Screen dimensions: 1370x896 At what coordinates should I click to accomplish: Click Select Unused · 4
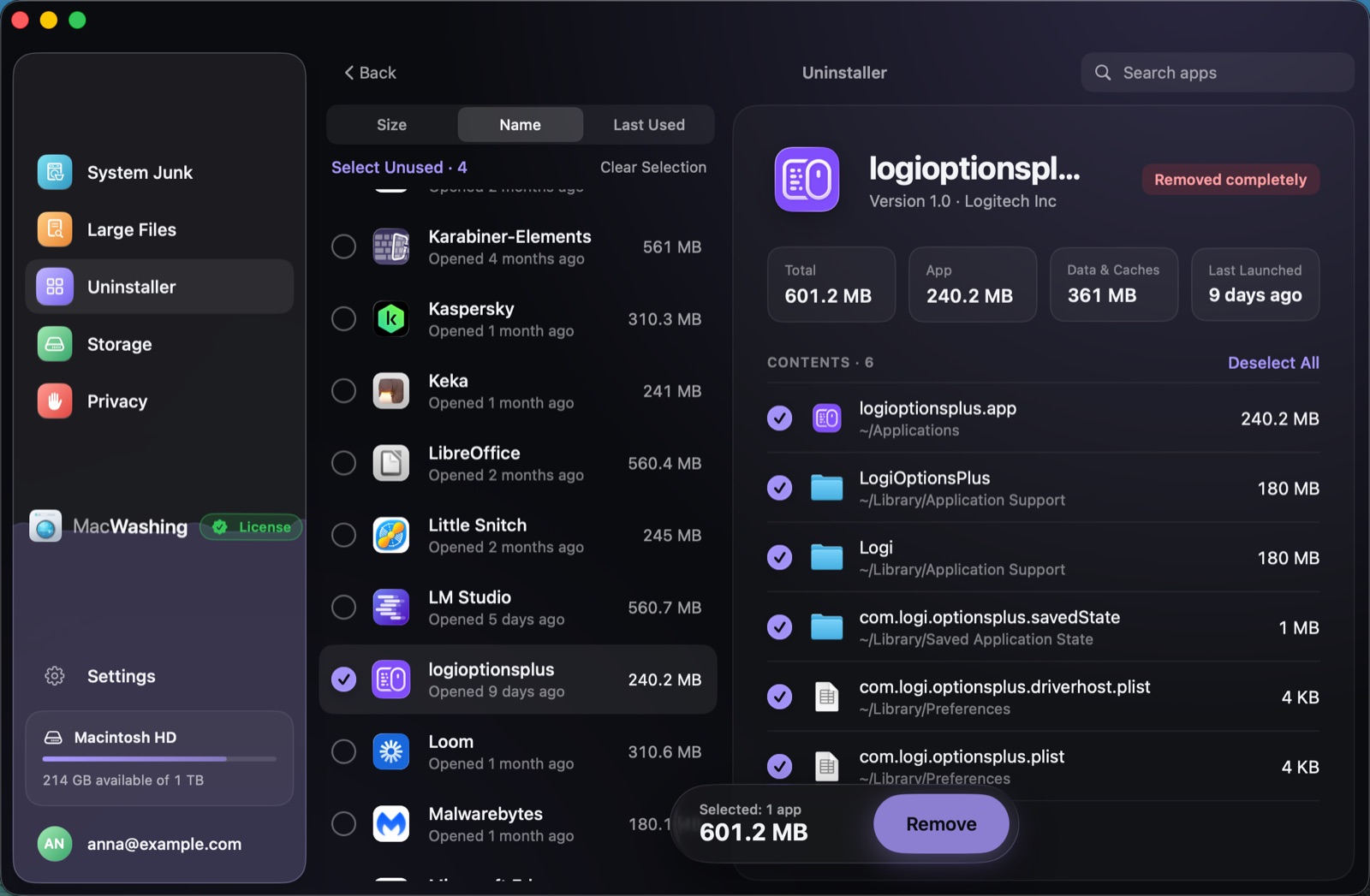pyautogui.click(x=399, y=168)
